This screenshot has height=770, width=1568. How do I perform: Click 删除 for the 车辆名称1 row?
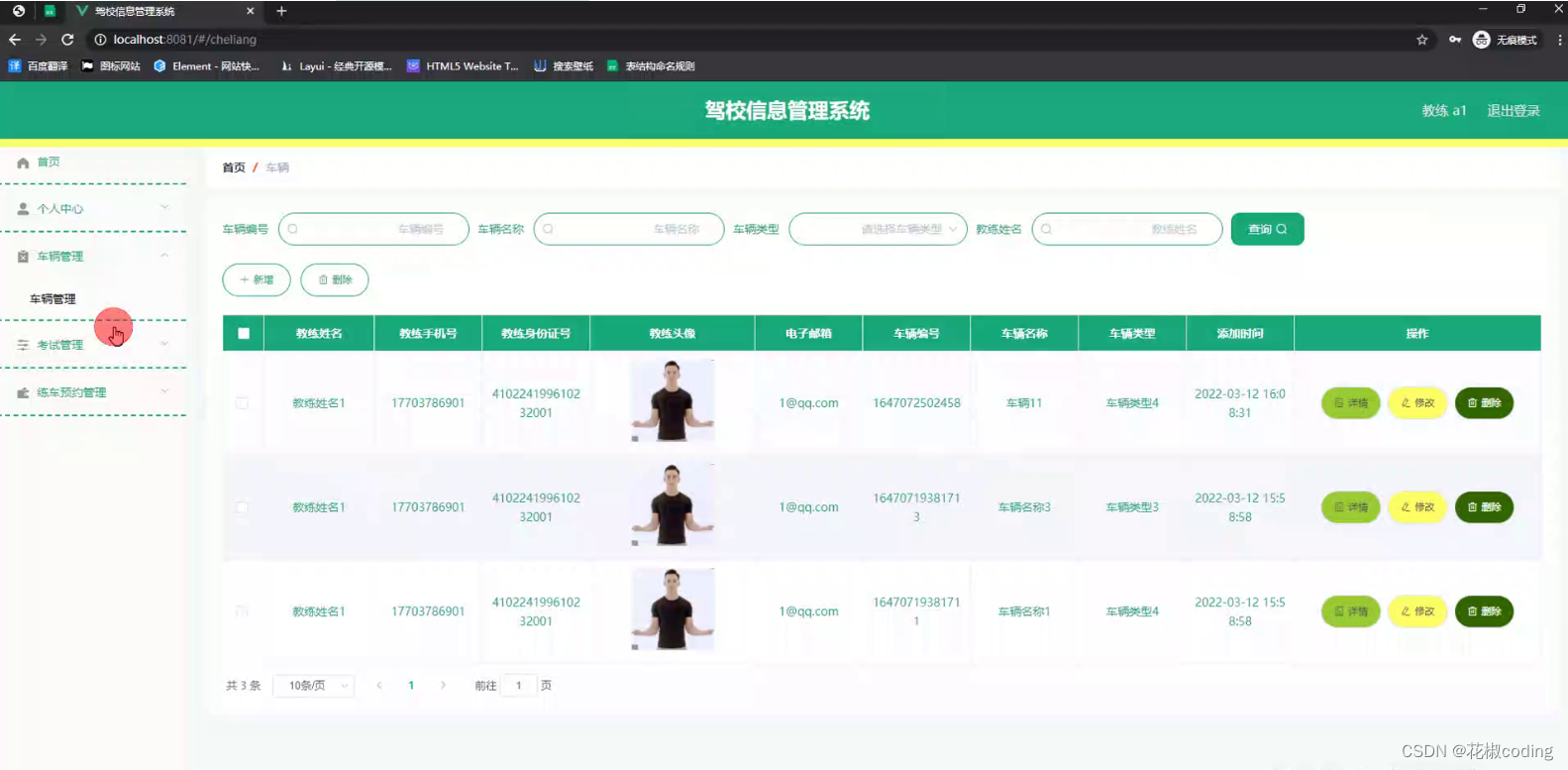click(1484, 611)
